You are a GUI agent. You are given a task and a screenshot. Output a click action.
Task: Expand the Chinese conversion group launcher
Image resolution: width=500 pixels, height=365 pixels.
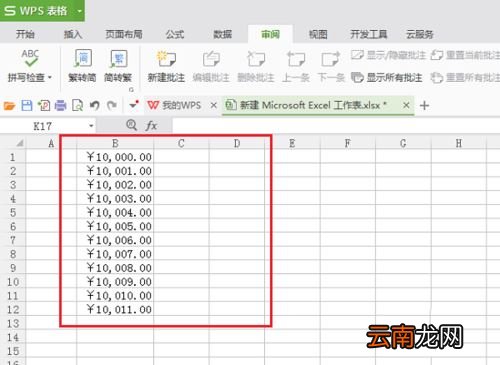coord(131,89)
